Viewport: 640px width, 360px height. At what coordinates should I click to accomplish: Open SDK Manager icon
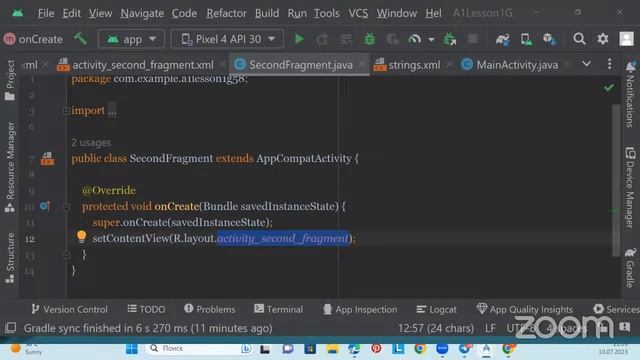pyautogui.click(x=549, y=39)
